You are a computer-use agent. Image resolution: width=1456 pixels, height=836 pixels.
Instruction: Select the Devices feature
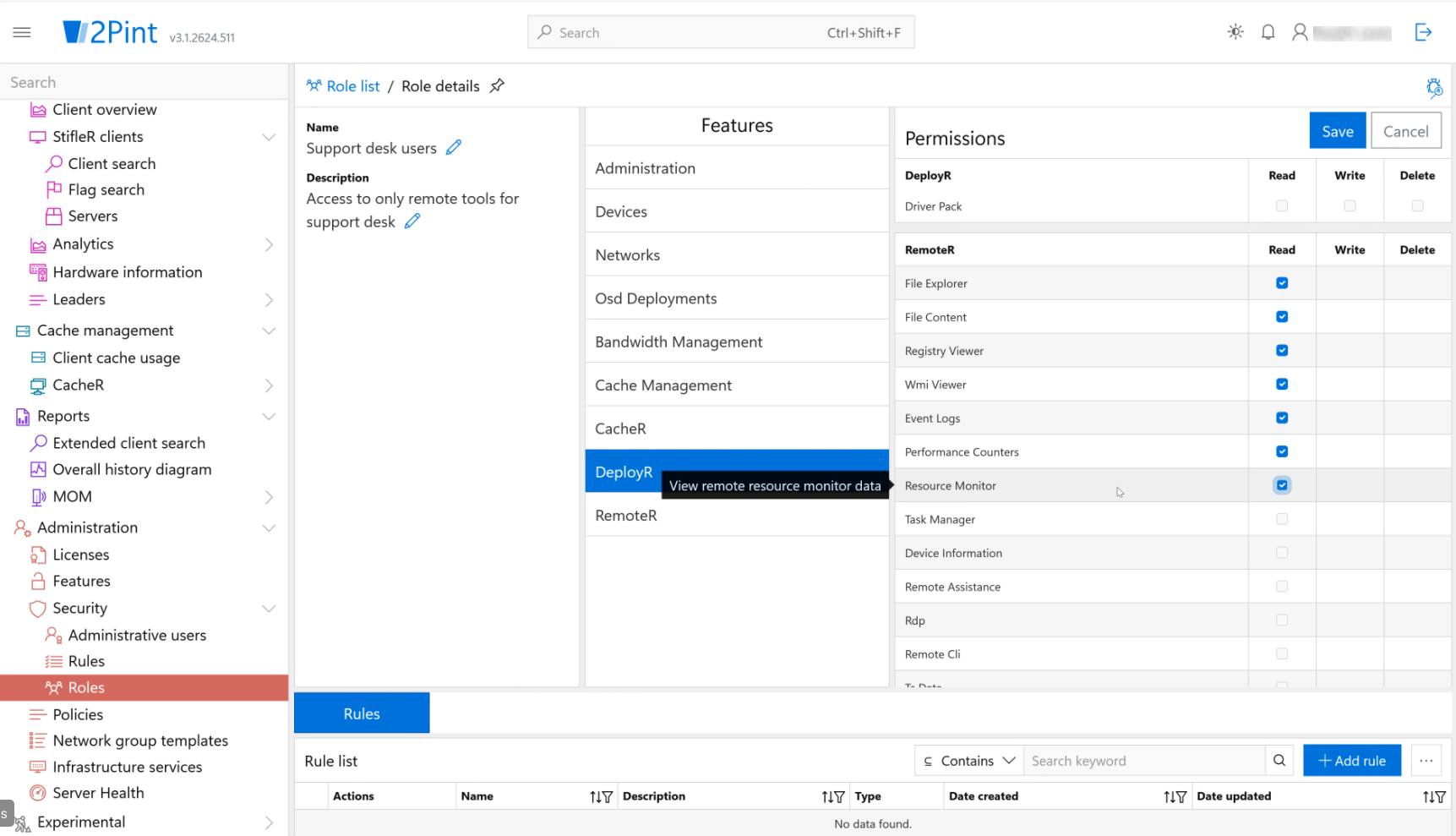736,211
